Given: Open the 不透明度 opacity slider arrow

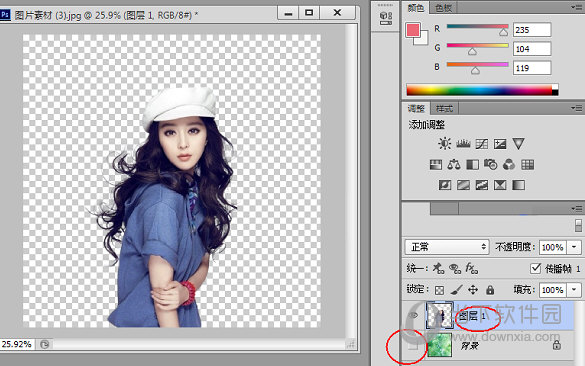Looking at the screenshot, I should click(x=574, y=247).
